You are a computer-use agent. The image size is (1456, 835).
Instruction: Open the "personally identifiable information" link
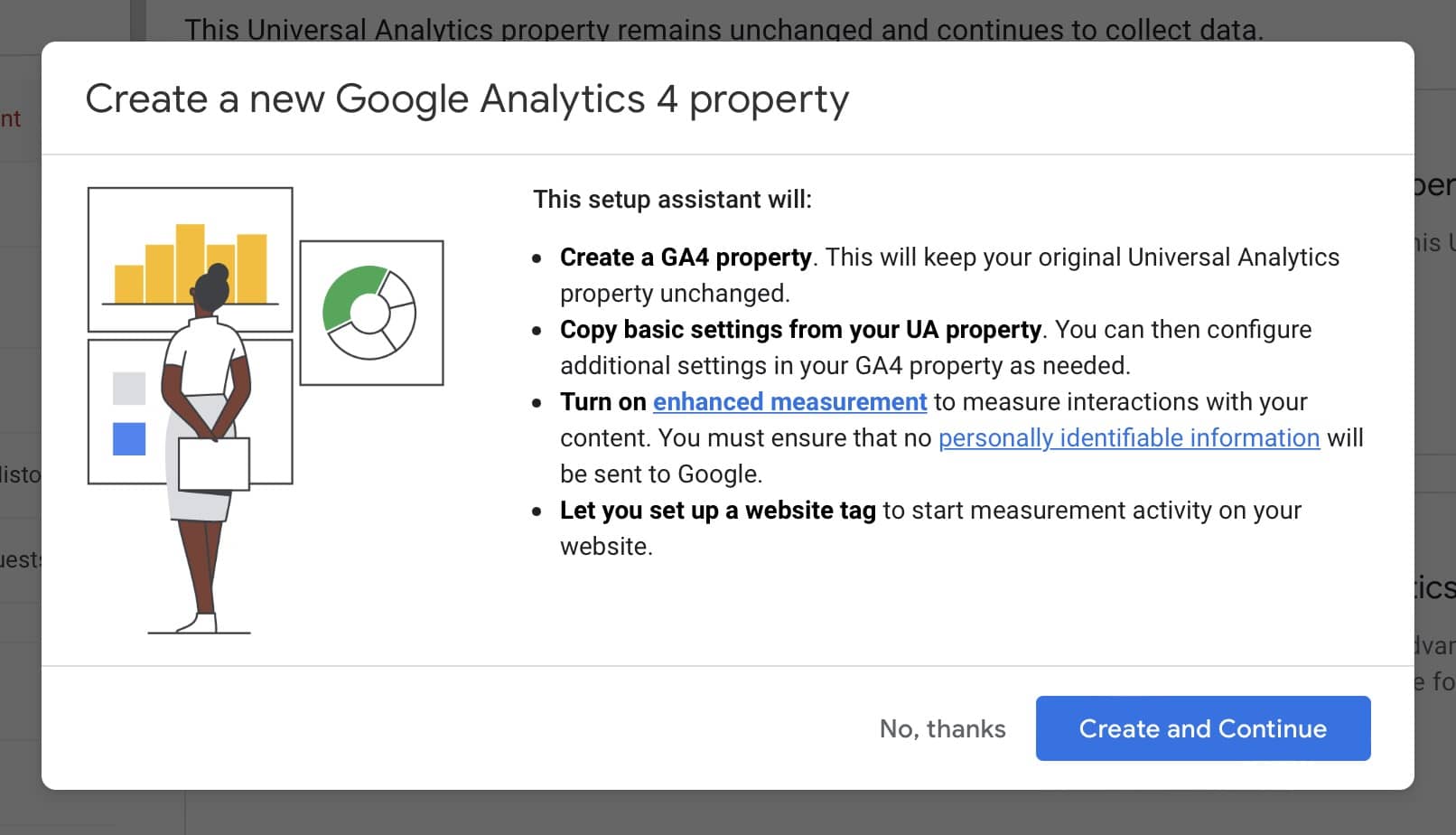[1129, 438]
